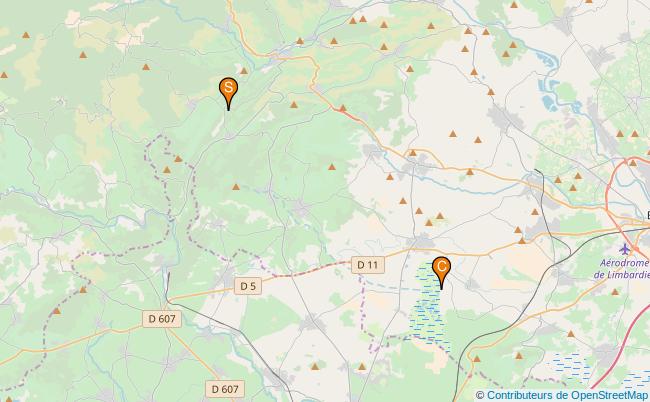This screenshot has height=402, width=650.
Task: Click the peak triangle just left of the bottom-right wetland
Action: pos(519,356)
